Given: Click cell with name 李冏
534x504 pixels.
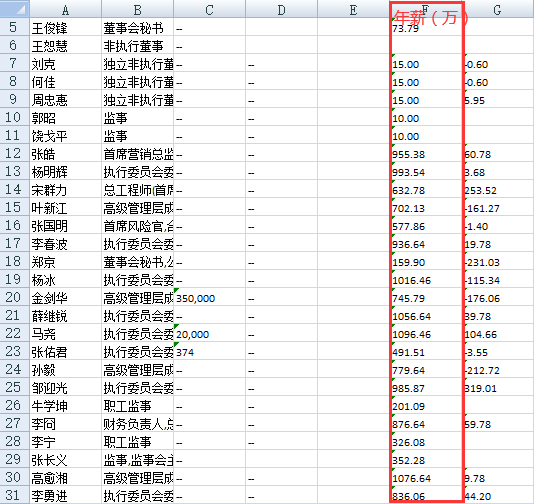Looking at the screenshot, I should [x=65, y=423].
